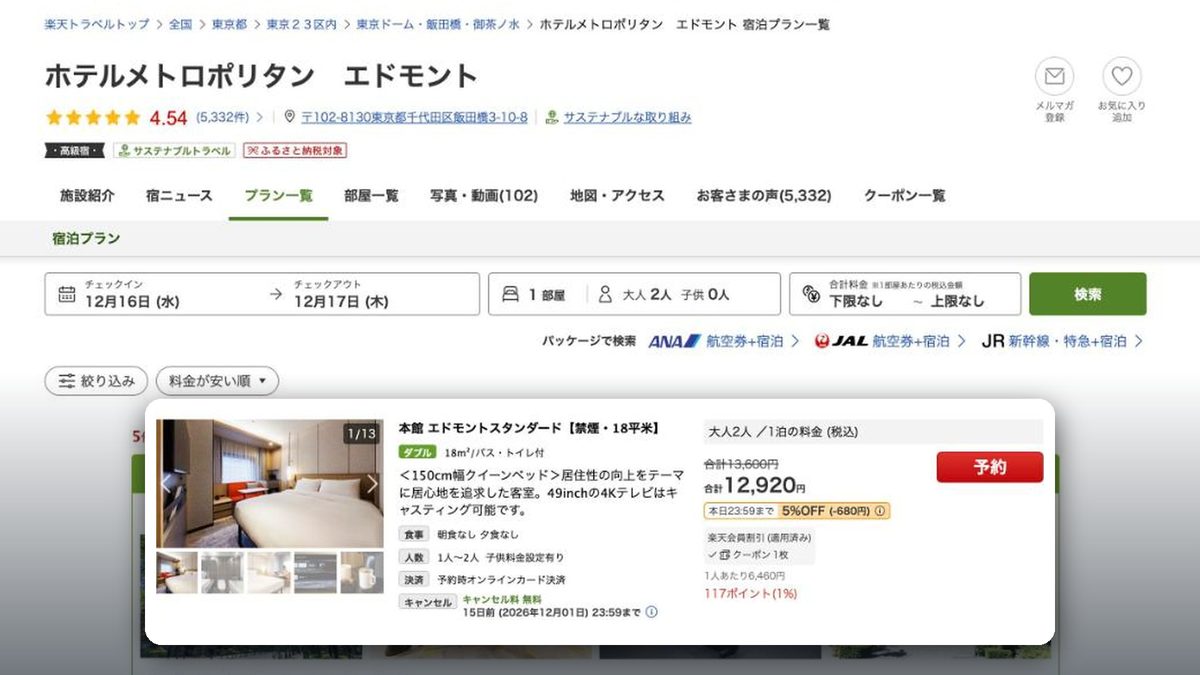Switch to 部屋一覧 tab
This screenshot has width=1200, height=675.
coord(371,195)
